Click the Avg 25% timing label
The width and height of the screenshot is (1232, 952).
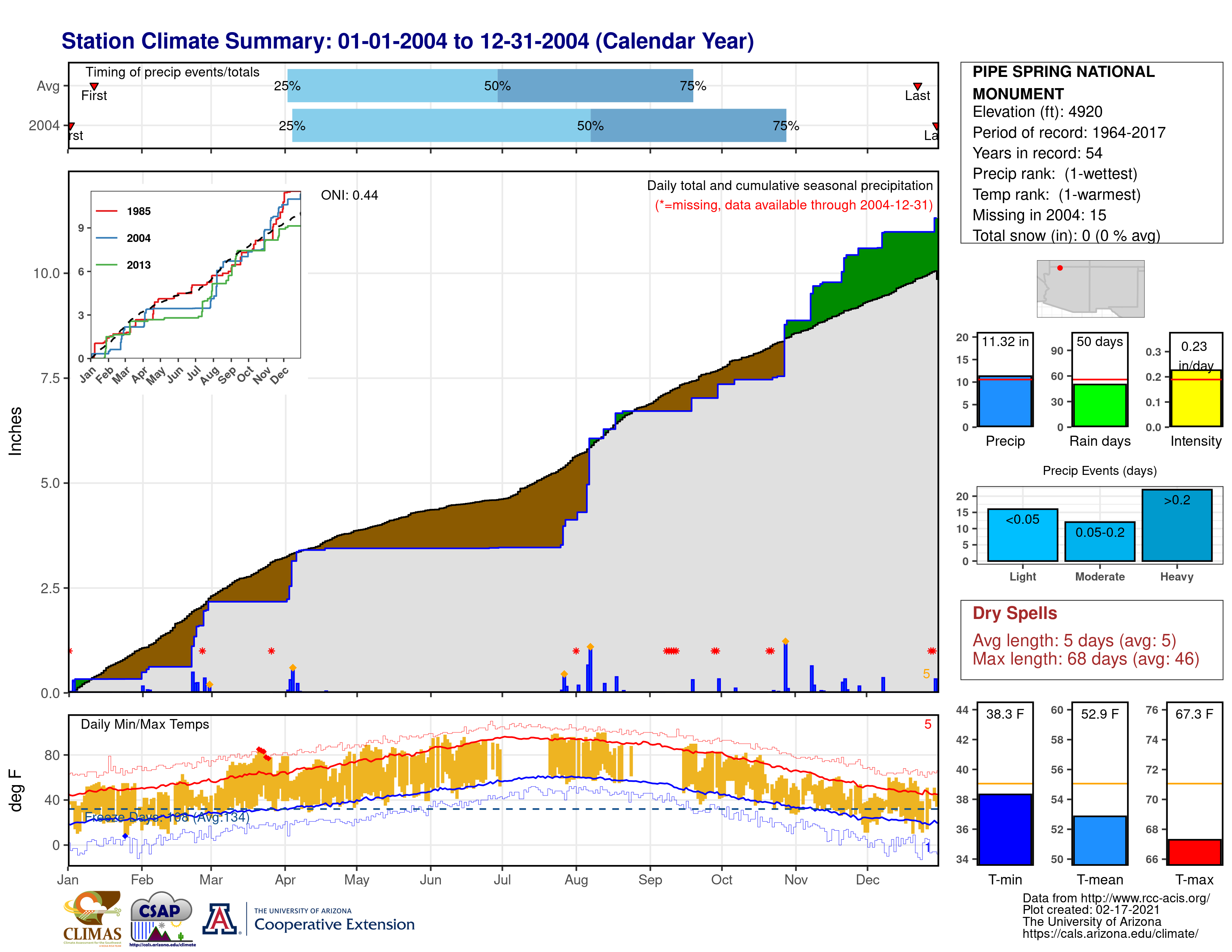[x=287, y=86]
